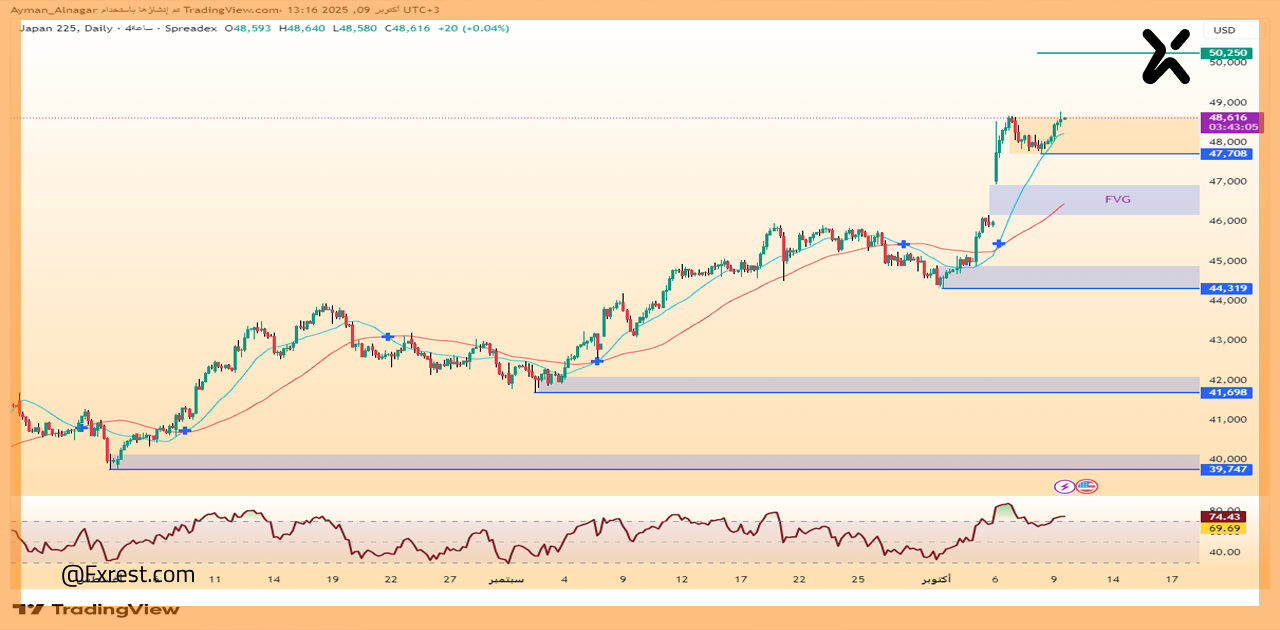Screen dimensions: 1280x630
Task: Open the USD currency selector
Action: (x=1224, y=30)
